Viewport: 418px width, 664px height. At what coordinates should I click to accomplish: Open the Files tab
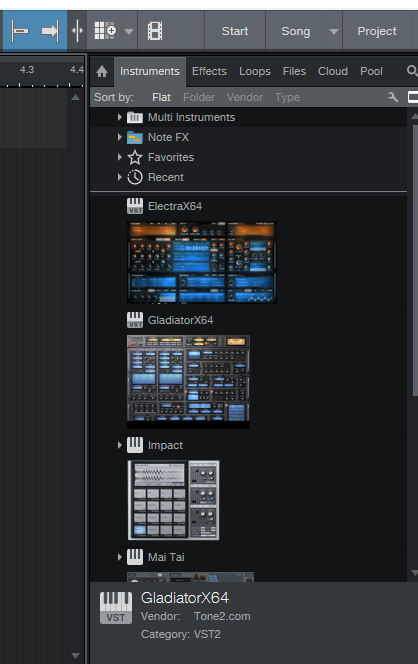294,71
